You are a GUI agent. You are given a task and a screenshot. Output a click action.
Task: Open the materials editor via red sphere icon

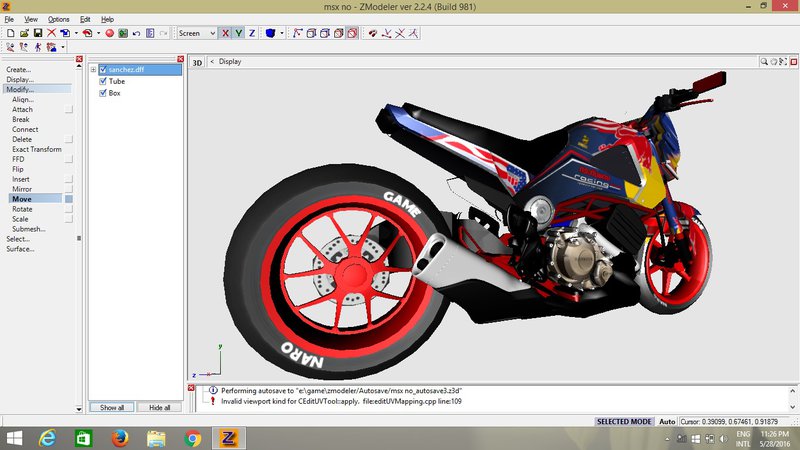point(109,33)
